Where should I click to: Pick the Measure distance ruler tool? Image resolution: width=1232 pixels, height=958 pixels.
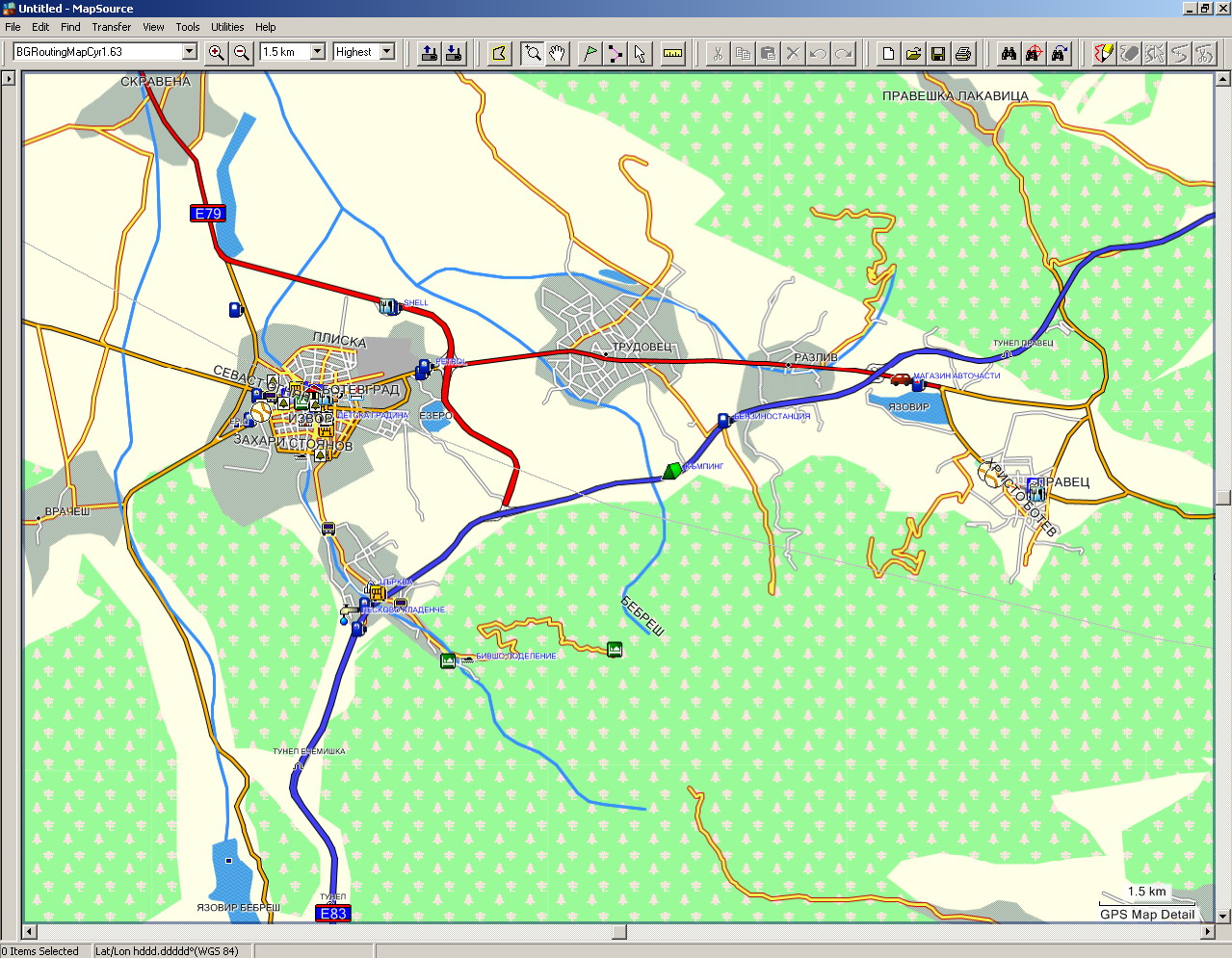[673, 53]
